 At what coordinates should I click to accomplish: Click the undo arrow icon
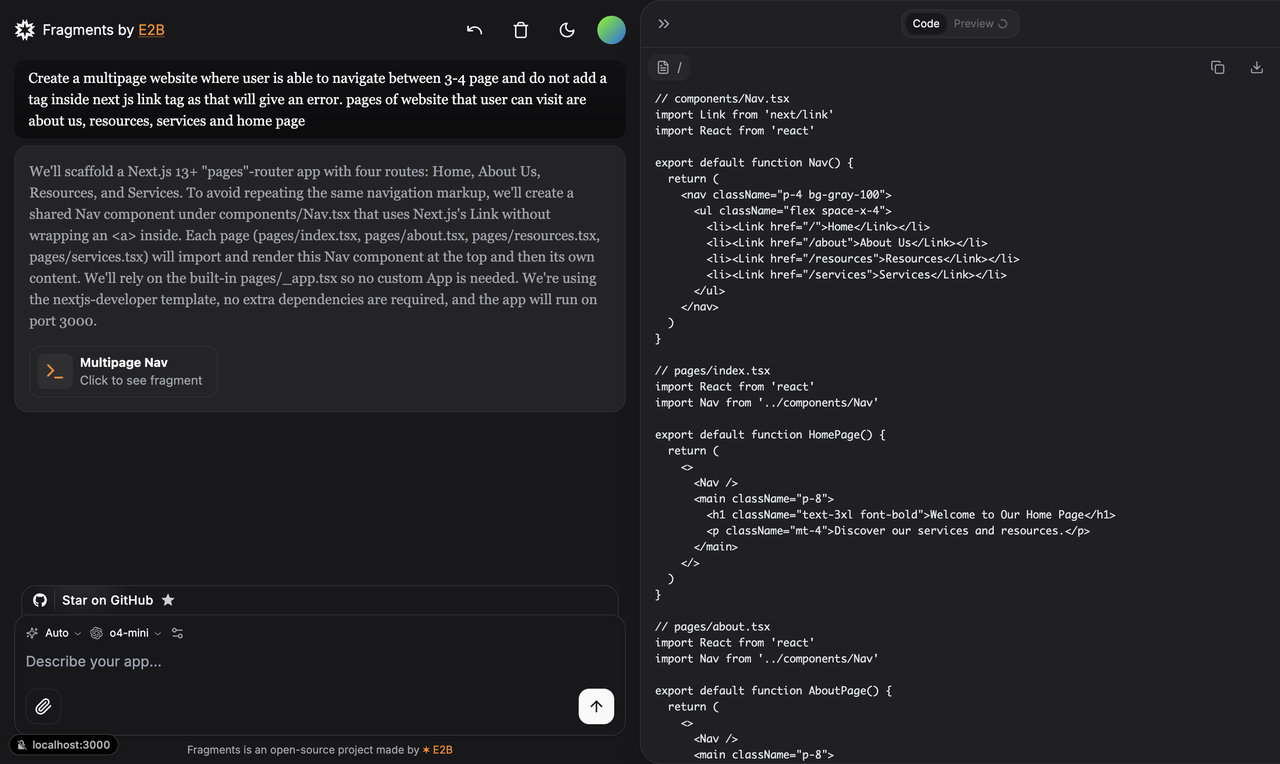(x=475, y=30)
